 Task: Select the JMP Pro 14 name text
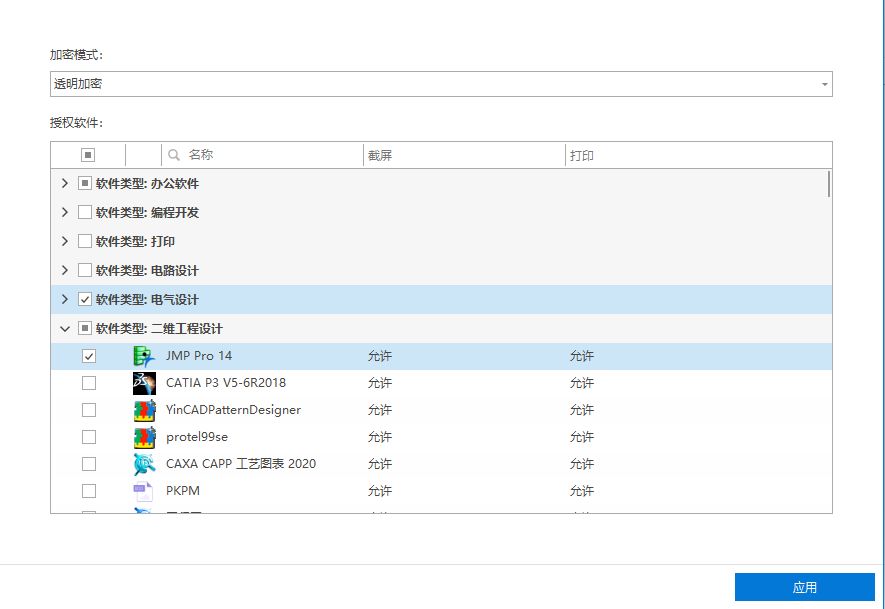[x=199, y=356]
